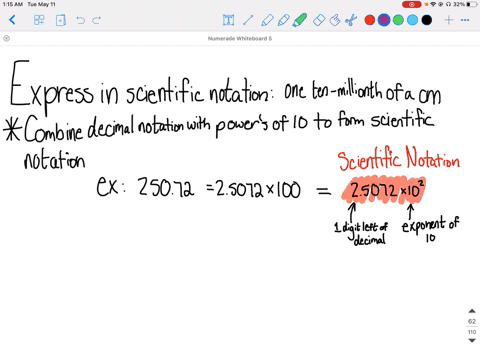480x360 pixels.
Task: Select the eraser tool
Action: (x=319, y=20)
